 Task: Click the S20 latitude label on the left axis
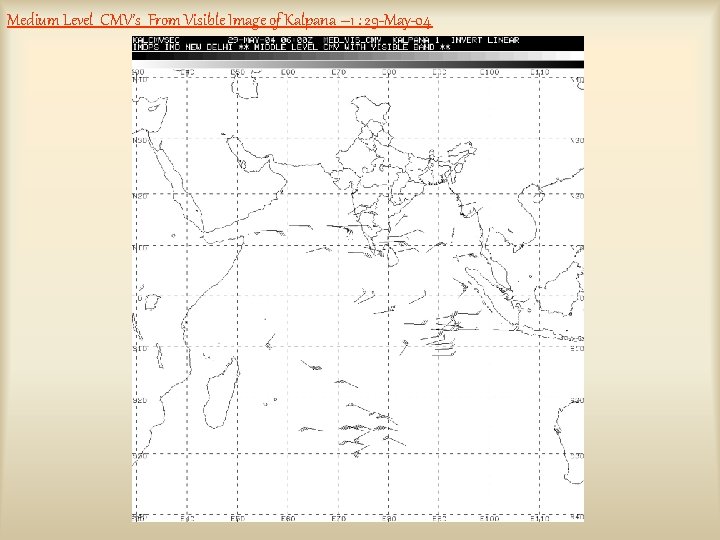tap(140, 400)
